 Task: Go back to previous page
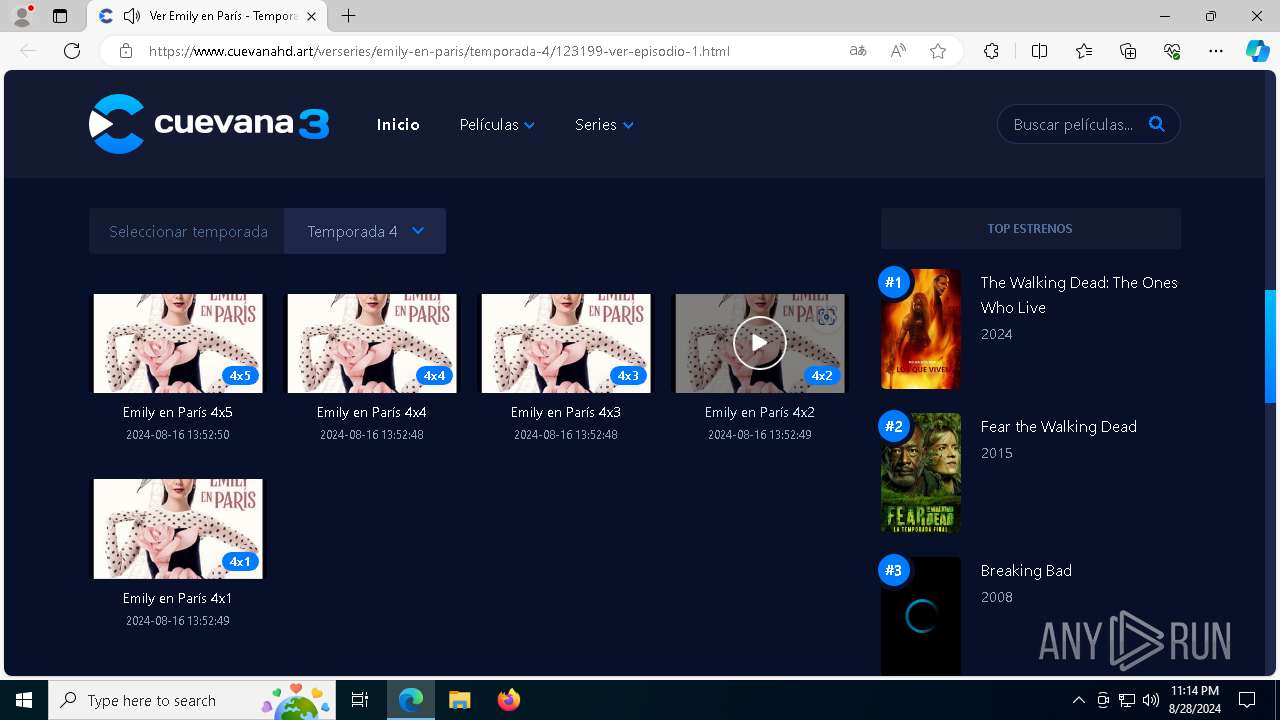pyautogui.click(x=28, y=51)
